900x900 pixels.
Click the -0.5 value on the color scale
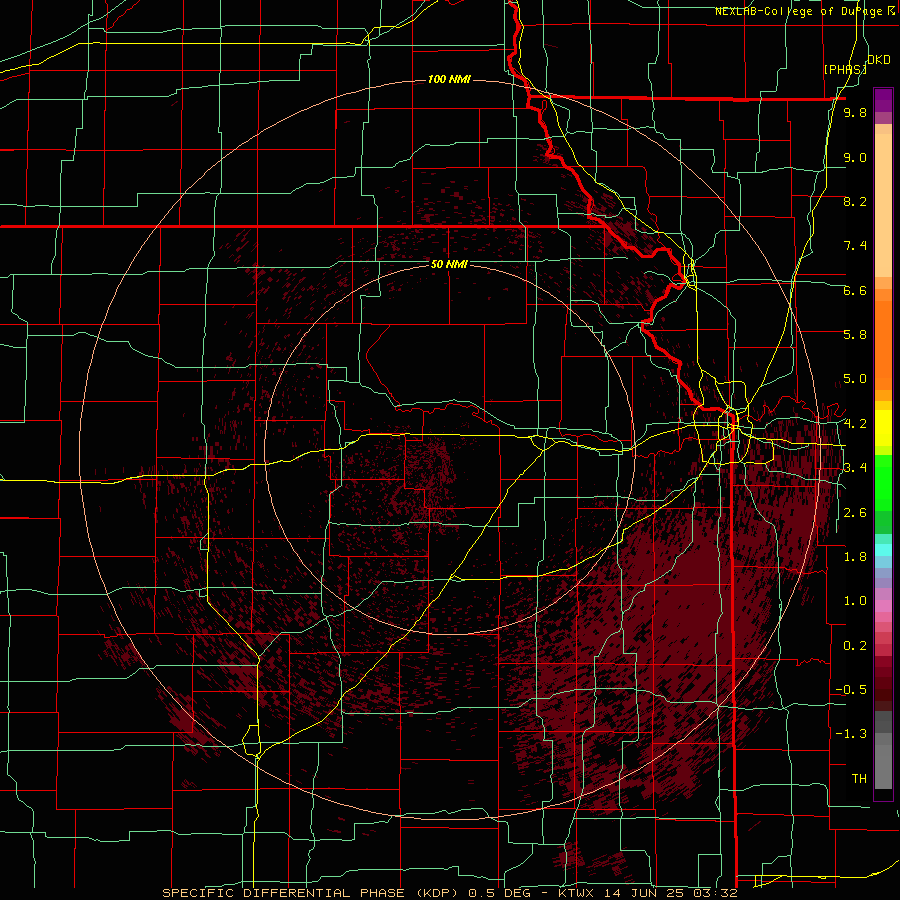tap(851, 690)
